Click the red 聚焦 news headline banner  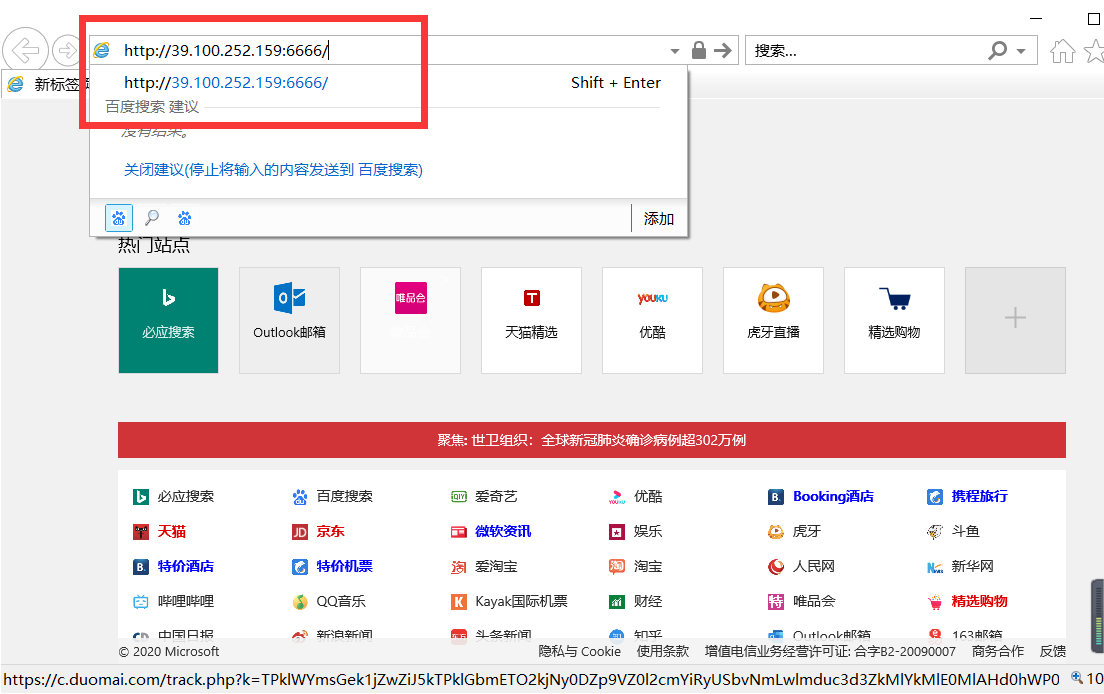click(591, 440)
